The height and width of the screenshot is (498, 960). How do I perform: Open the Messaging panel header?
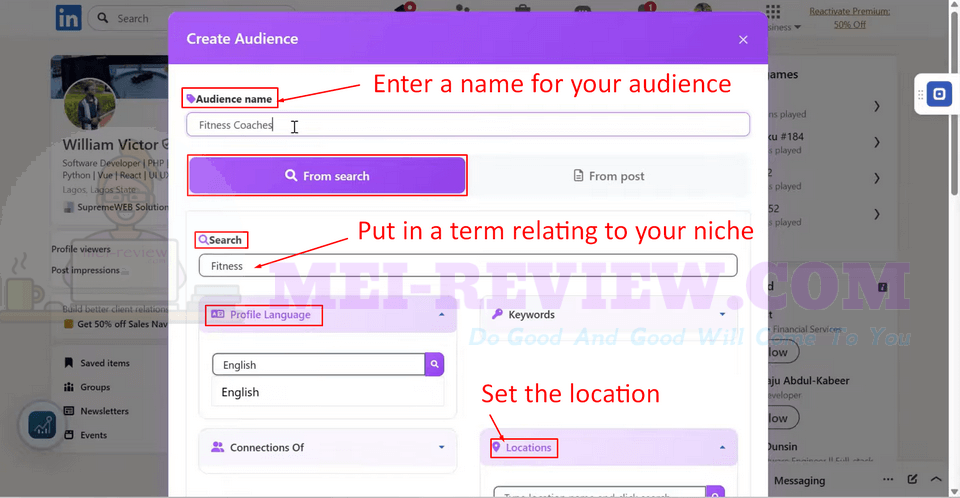tap(800, 481)
